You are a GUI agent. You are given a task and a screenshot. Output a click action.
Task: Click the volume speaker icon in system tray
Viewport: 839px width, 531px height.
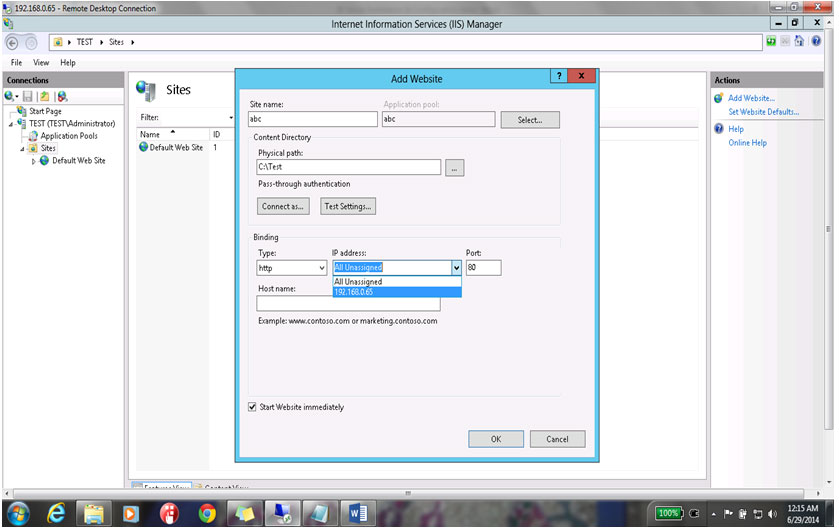(772, 514)
